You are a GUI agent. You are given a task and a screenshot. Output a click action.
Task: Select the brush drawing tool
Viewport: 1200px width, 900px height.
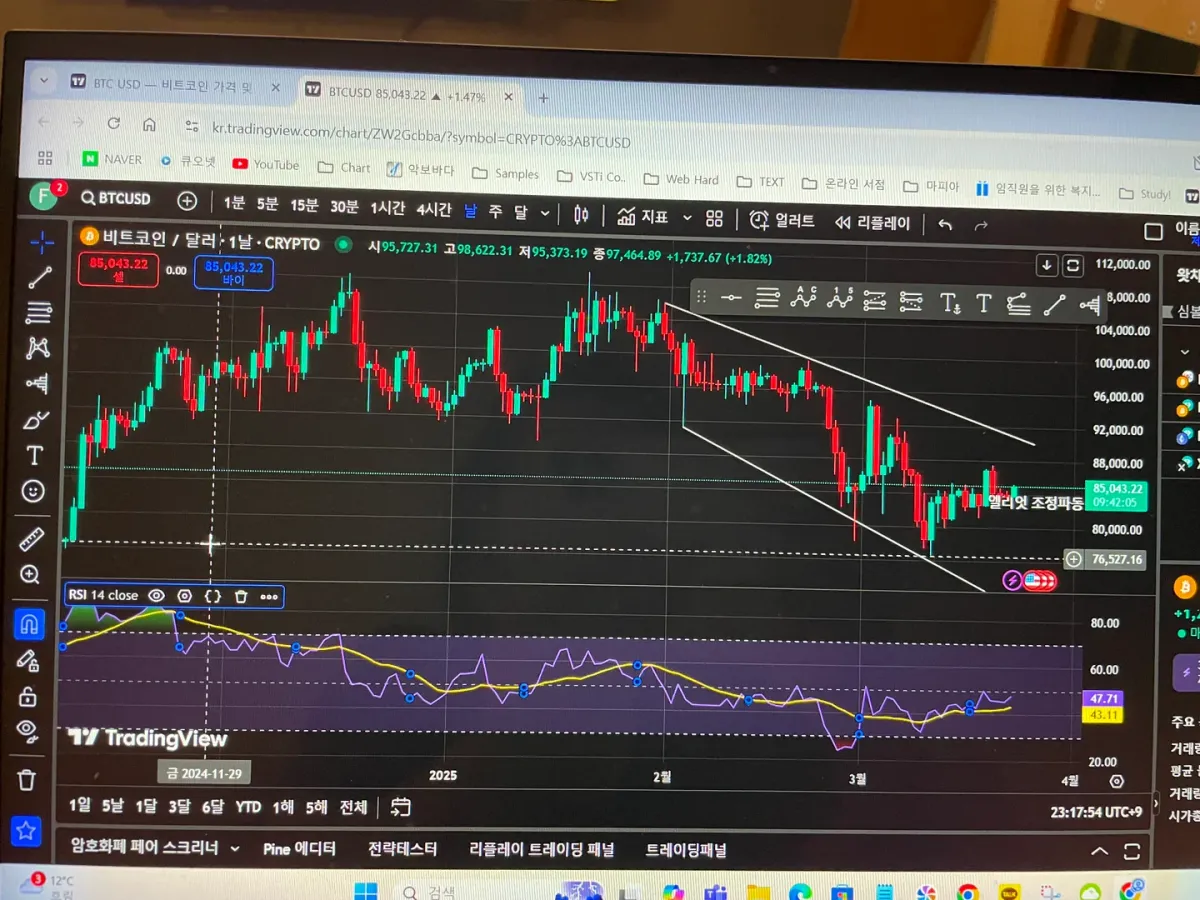(x=36, y=418)
